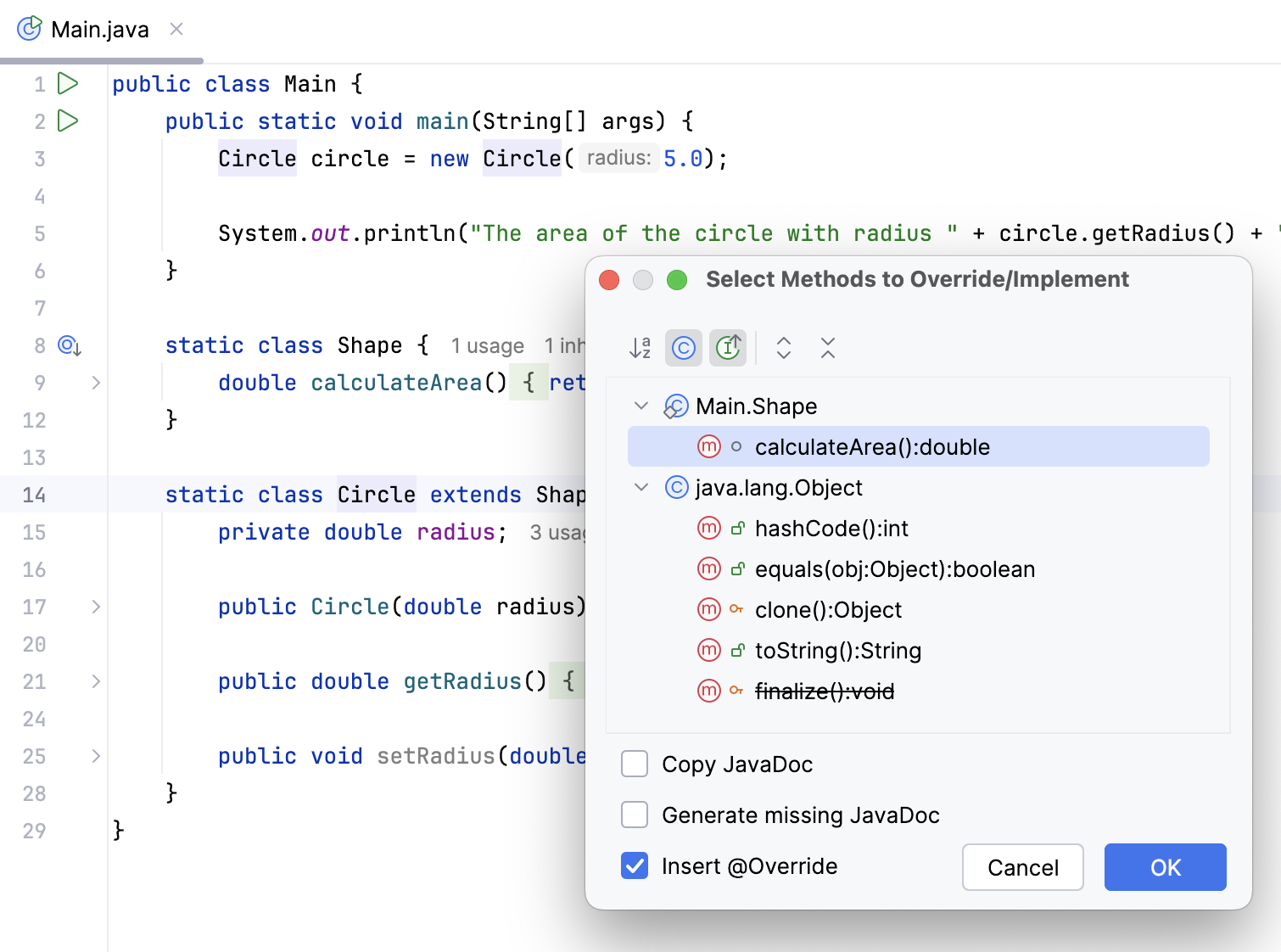Uncheck Insert @Override option

click(x=634, y=865)
